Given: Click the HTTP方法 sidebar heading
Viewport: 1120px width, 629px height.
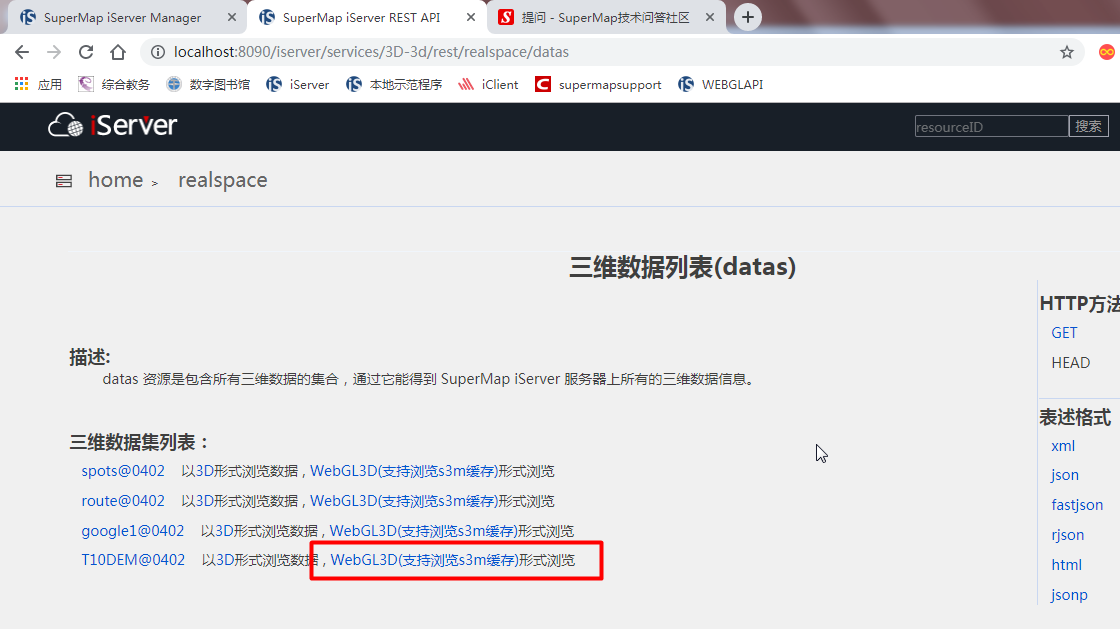Looking at the screenshot, I should [1079, 304].
